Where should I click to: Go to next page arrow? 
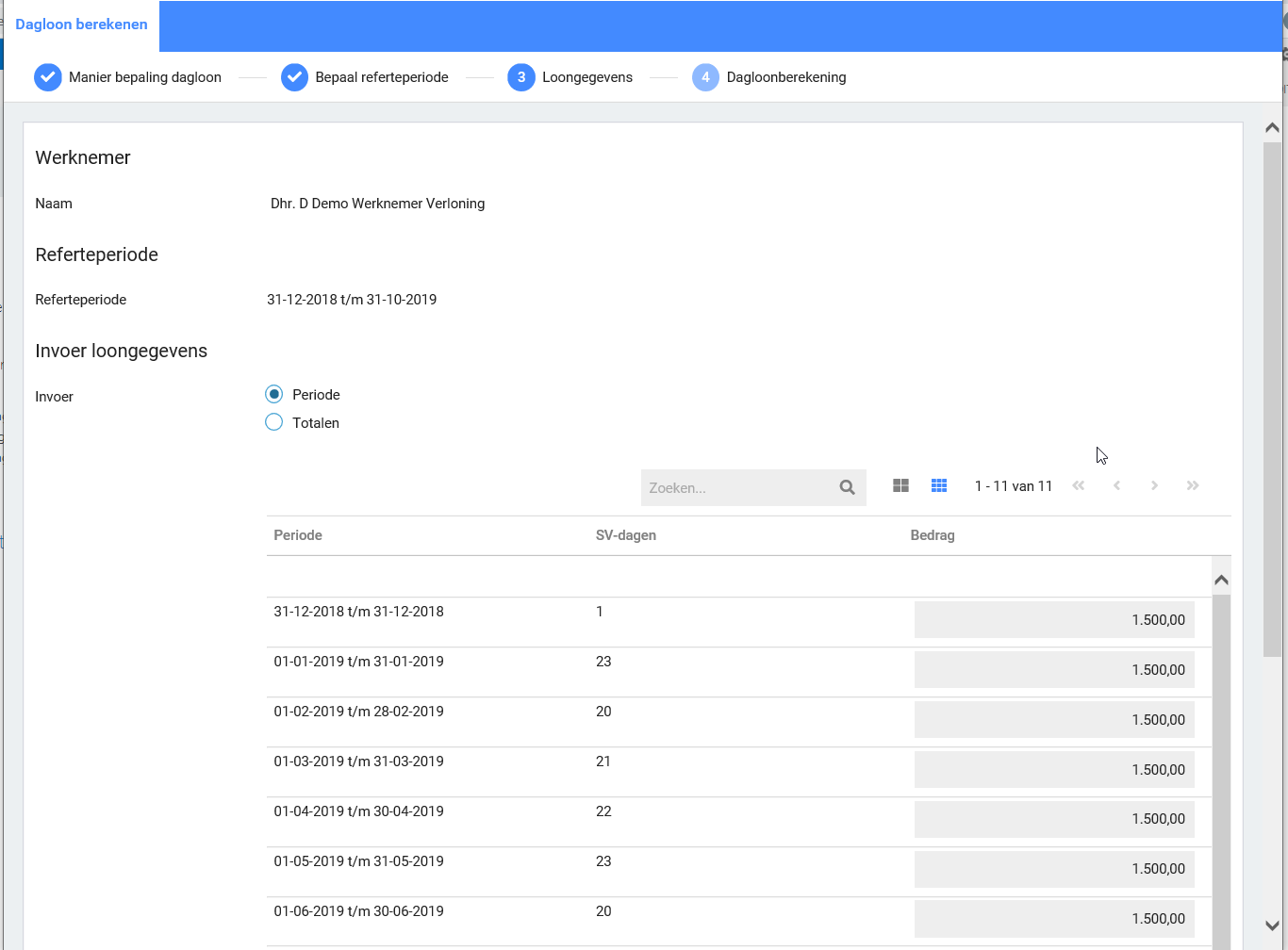(1154, 485)
